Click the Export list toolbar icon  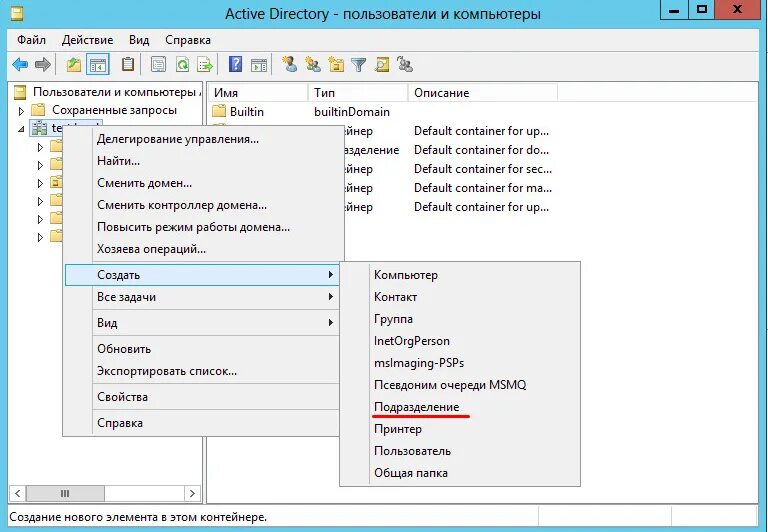205,64
